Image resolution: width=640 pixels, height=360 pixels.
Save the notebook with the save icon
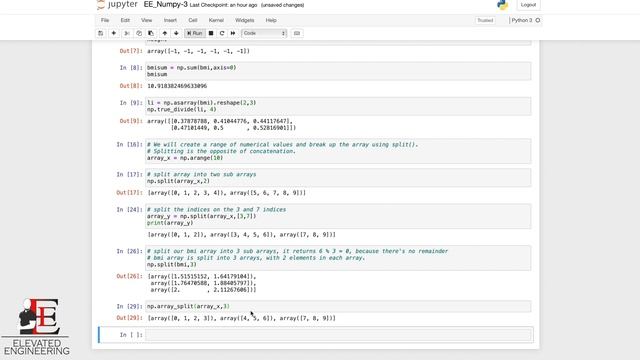(101, 33)
